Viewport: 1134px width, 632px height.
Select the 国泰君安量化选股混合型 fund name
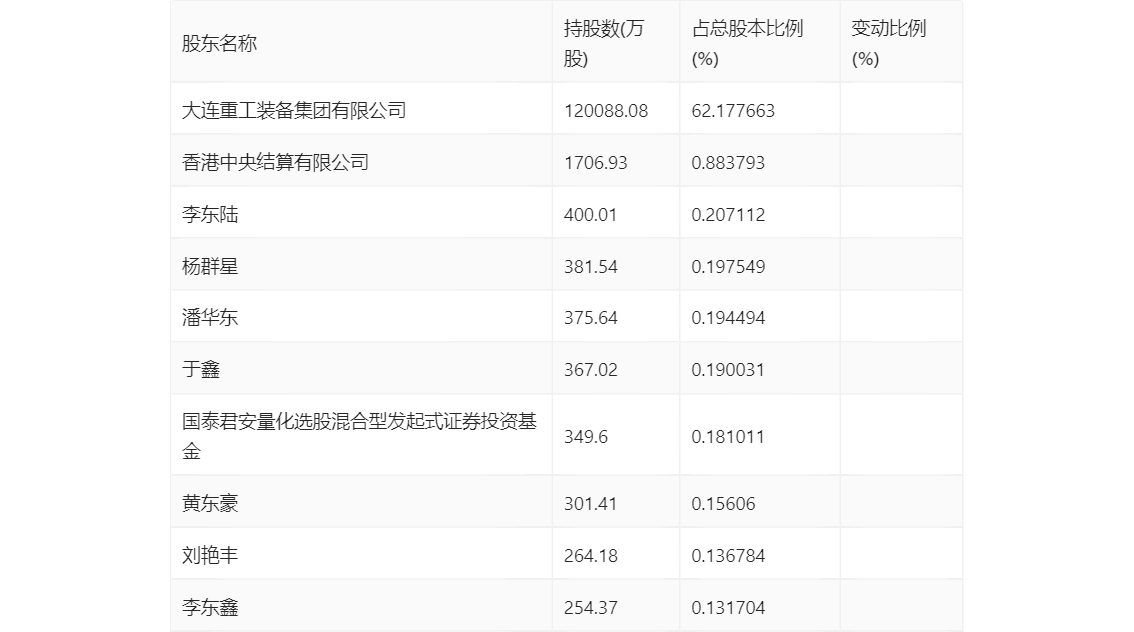click(359, 437)
